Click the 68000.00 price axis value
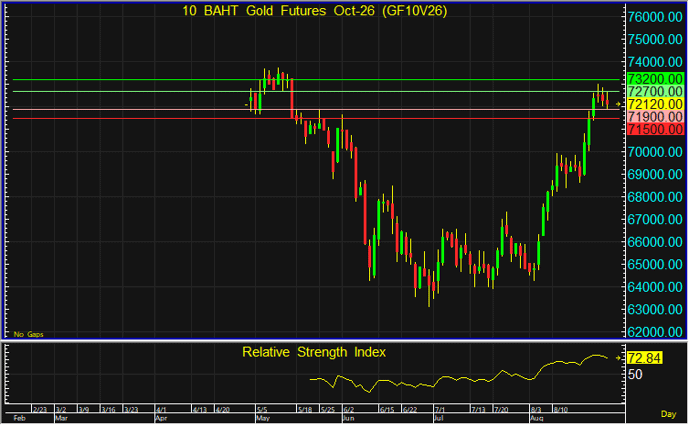 point(656,197)
